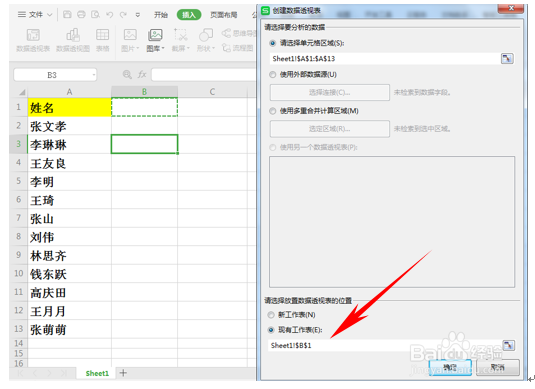535x389 pixels.
Task: Click the select-all corner of the sheet
Action: coord(22,92)
